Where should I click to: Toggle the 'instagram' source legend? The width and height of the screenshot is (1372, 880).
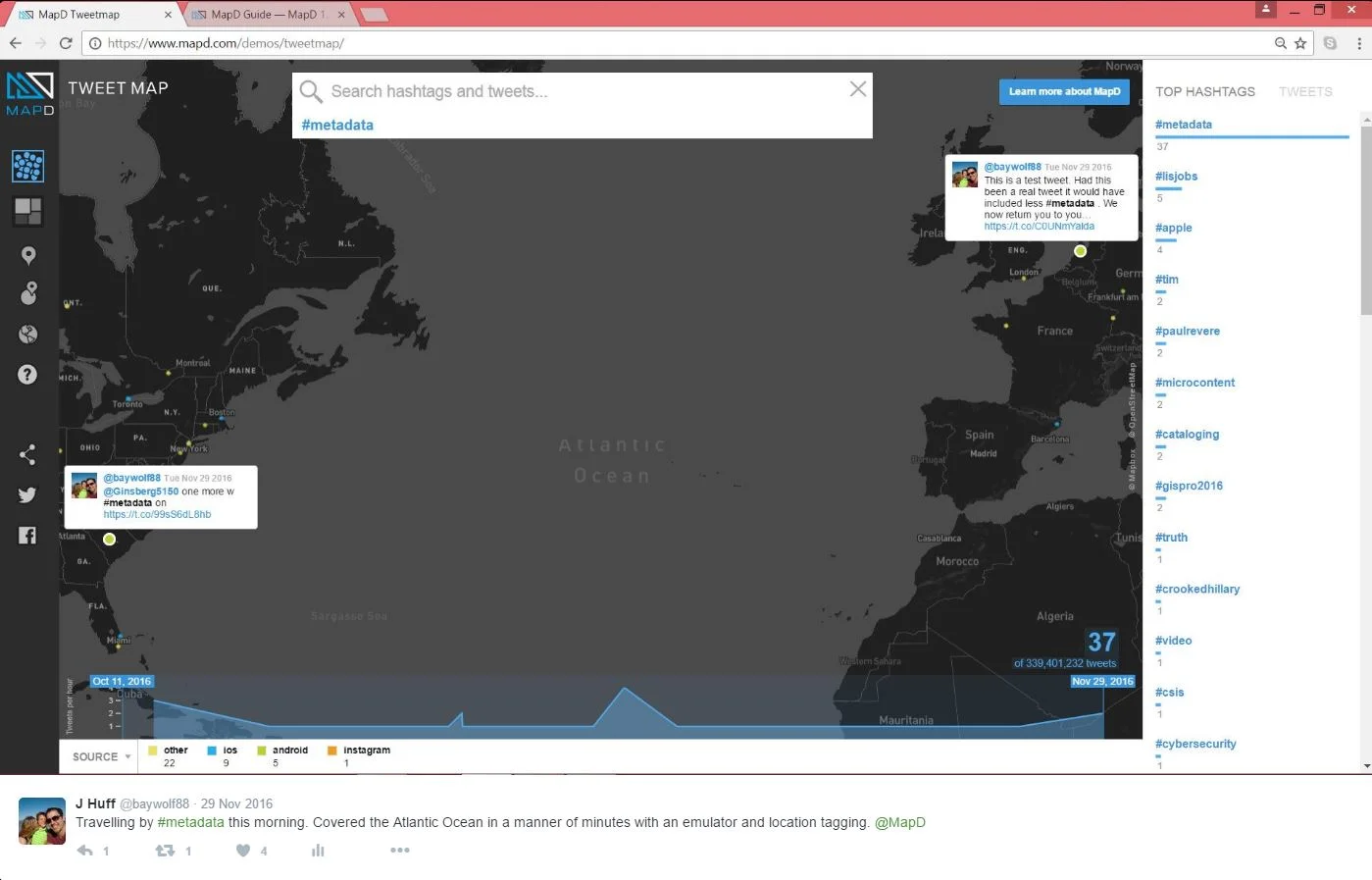click(x=359, y=755)
